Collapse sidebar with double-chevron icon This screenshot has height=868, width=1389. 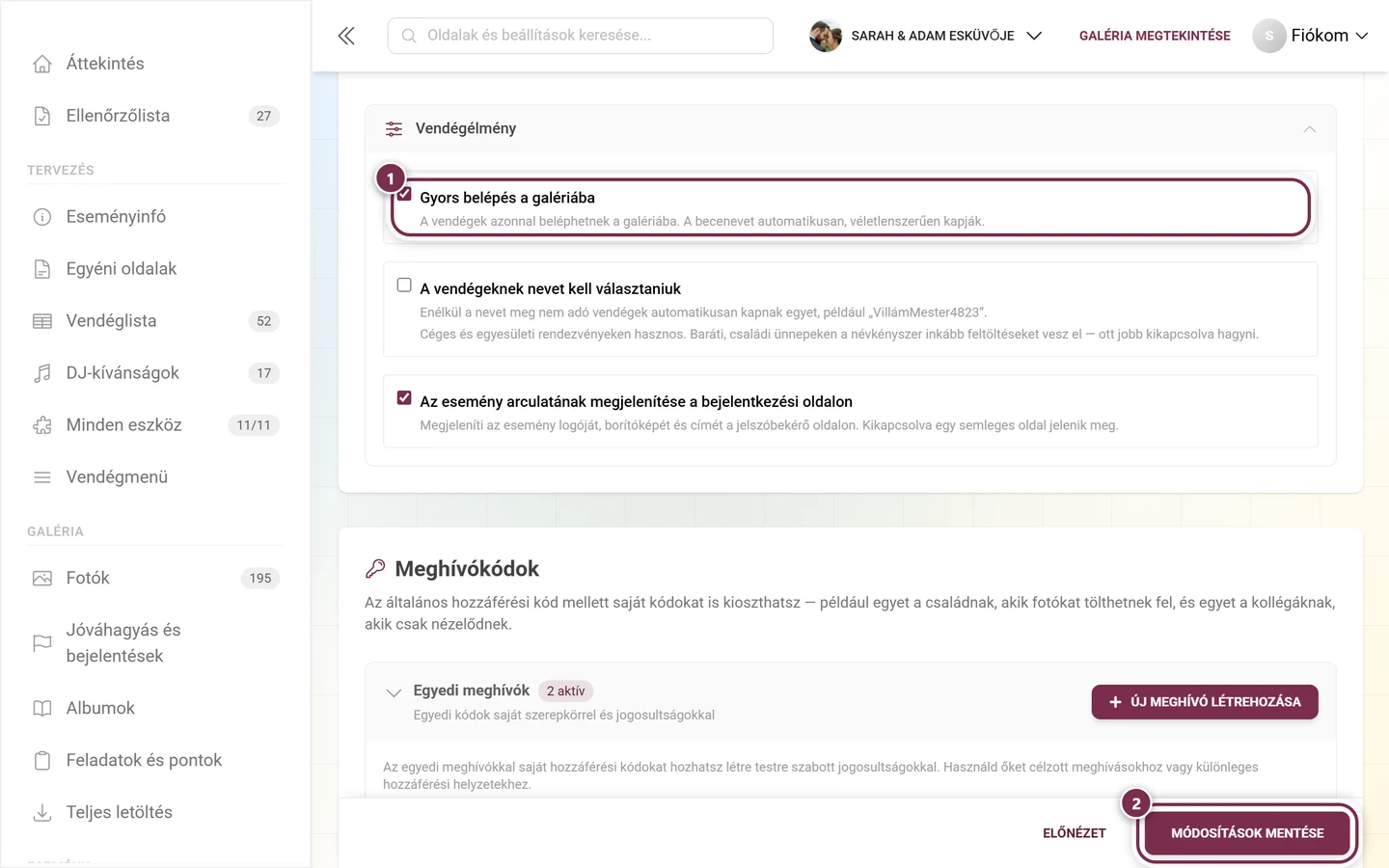(346, 36)
